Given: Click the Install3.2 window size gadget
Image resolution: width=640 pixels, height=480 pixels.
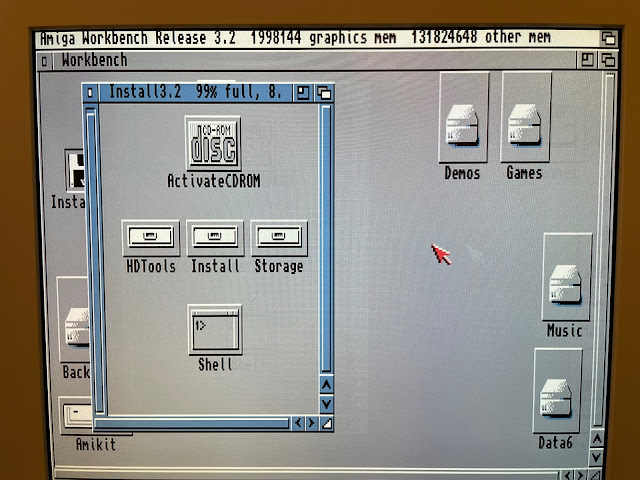Looking at the screenshot, I should point(326,424).
